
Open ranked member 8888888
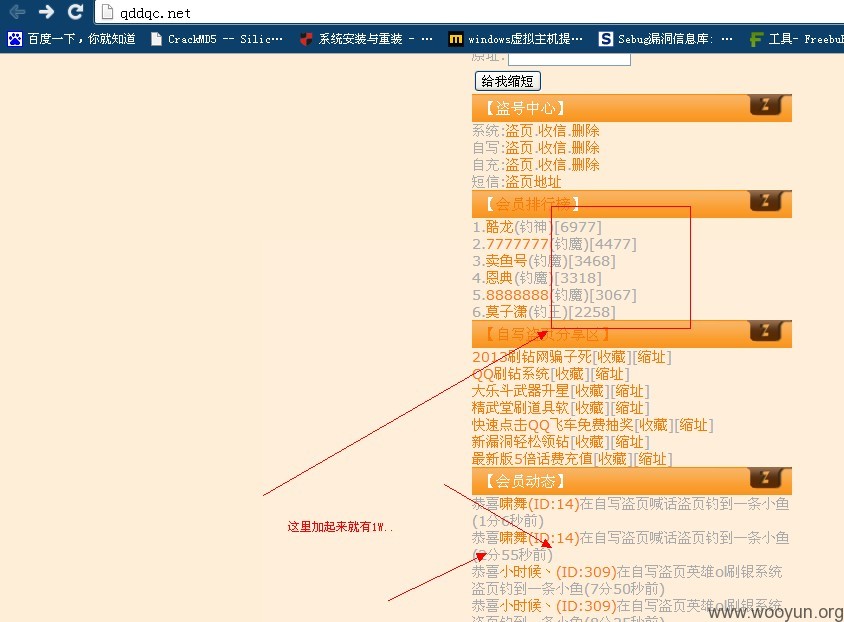[517, 295]
